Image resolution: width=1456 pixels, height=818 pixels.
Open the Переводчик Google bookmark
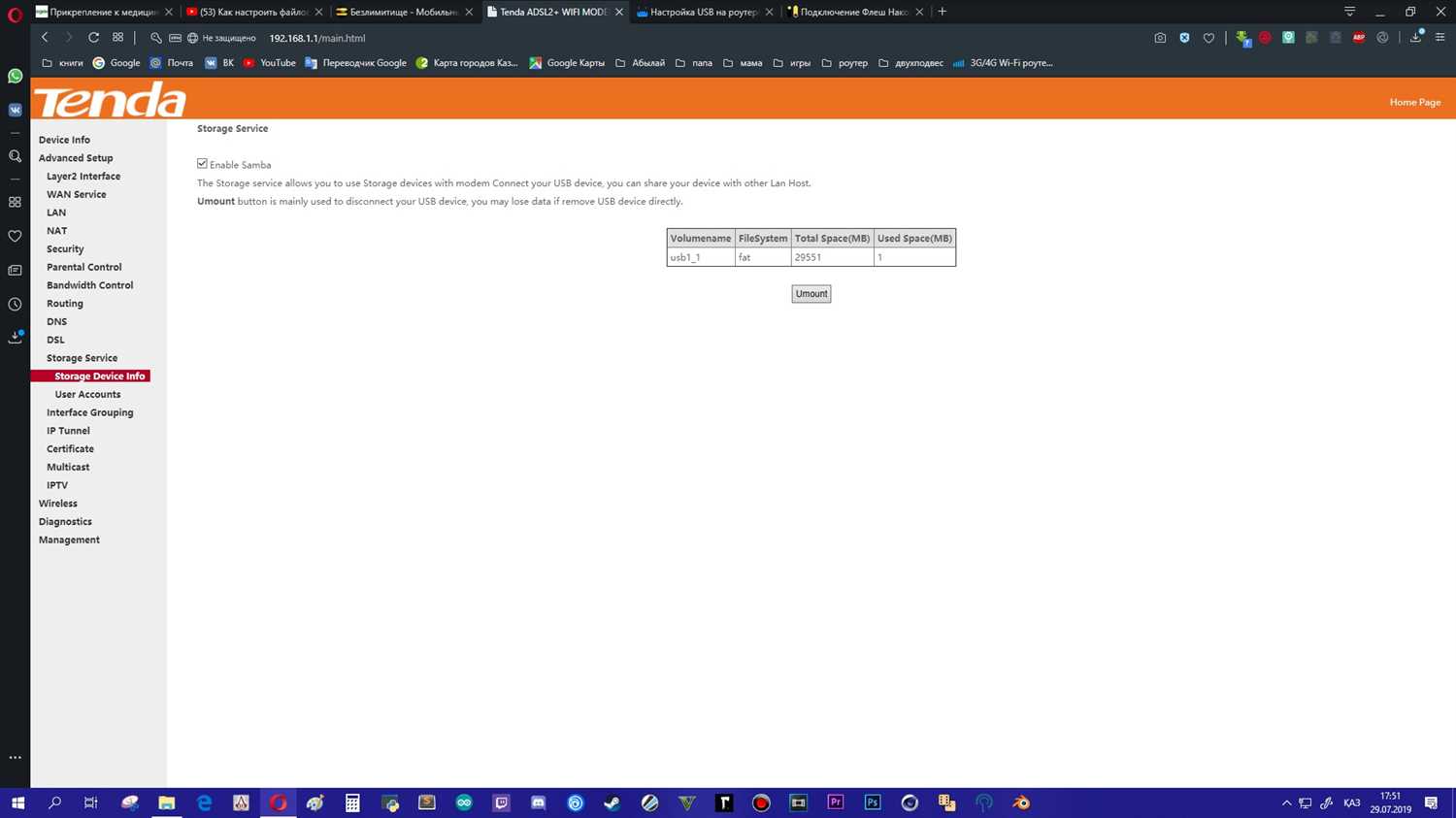(x=355, y=63)
